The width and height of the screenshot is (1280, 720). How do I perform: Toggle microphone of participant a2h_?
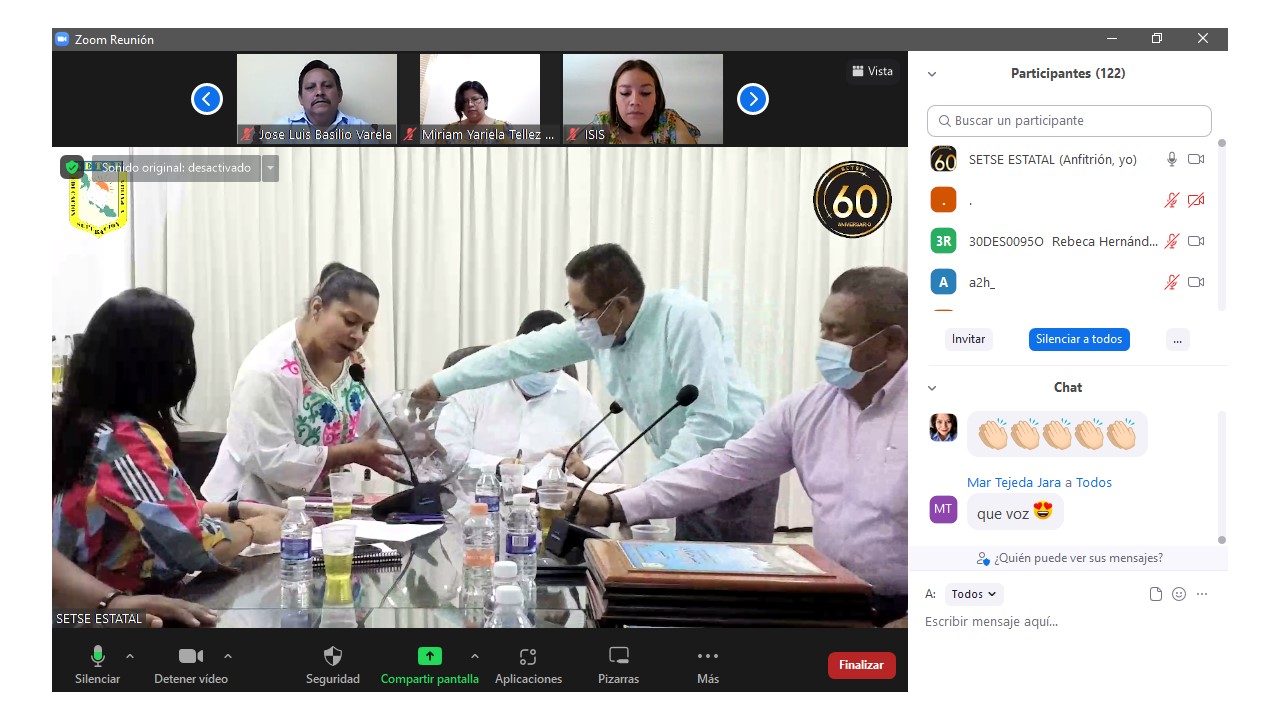(x=1171, y=282)
